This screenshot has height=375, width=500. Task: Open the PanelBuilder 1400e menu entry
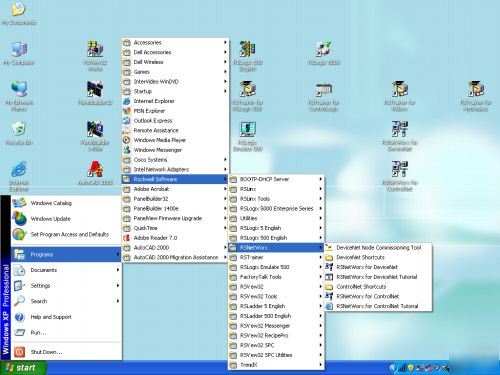[x=175, y=208]
